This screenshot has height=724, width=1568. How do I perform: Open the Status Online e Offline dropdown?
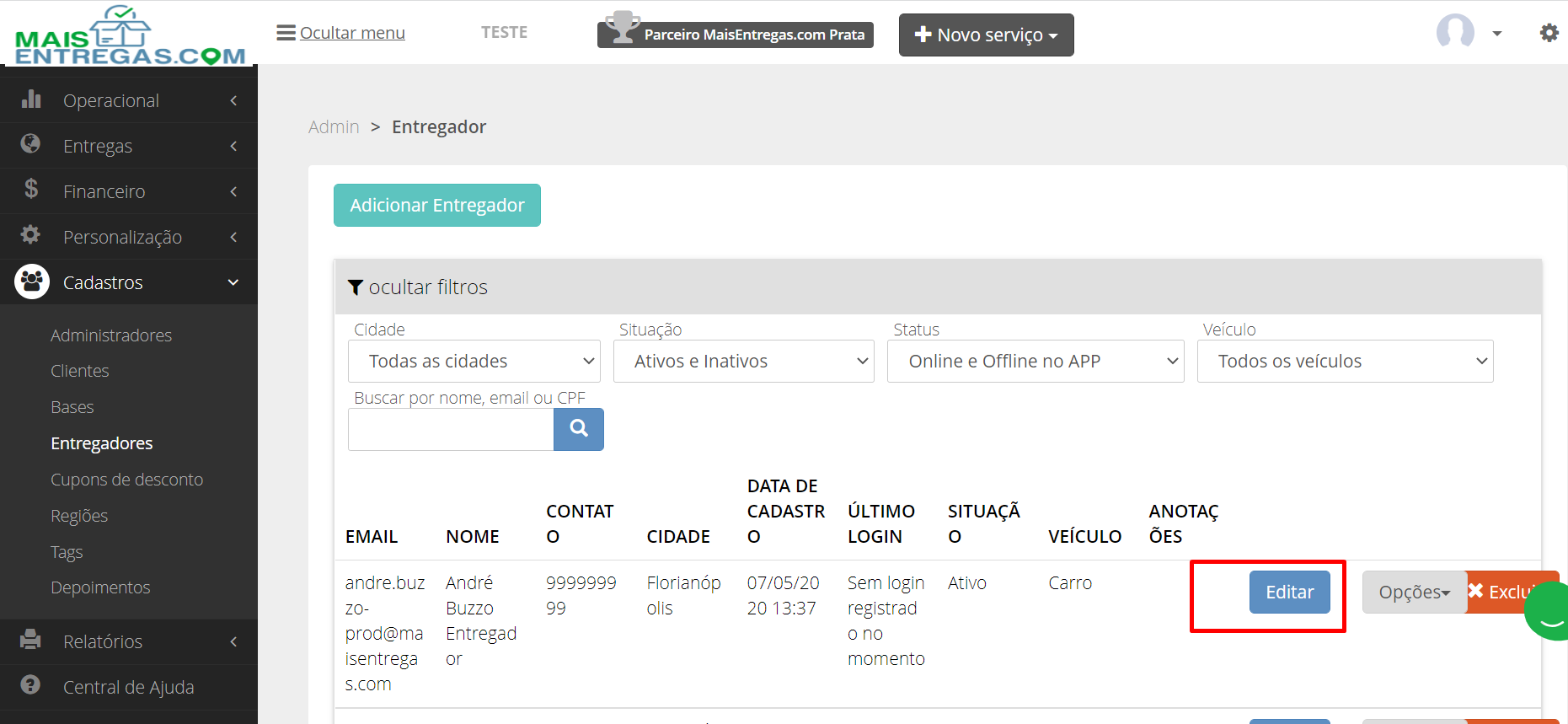pyautogui.click(x=1036, y=361)
